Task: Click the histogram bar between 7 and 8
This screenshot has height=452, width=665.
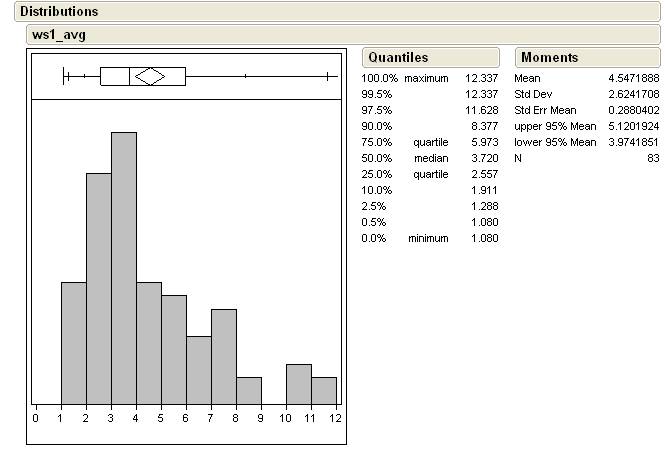Action: (223, 356)
